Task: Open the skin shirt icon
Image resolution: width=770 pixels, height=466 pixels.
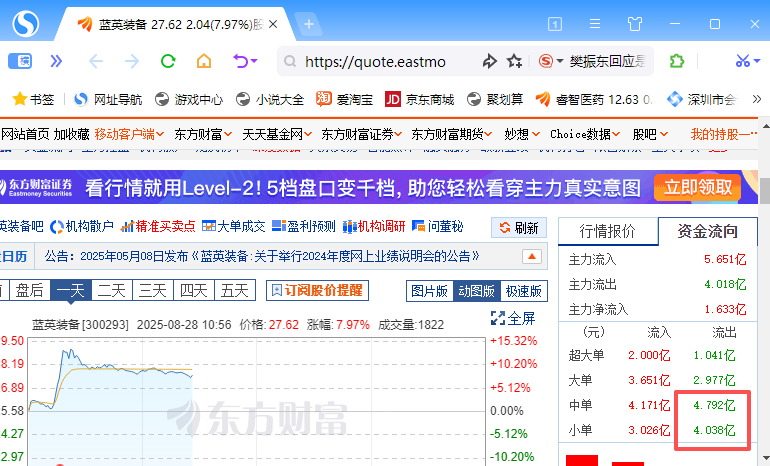Action: point(634,24)
